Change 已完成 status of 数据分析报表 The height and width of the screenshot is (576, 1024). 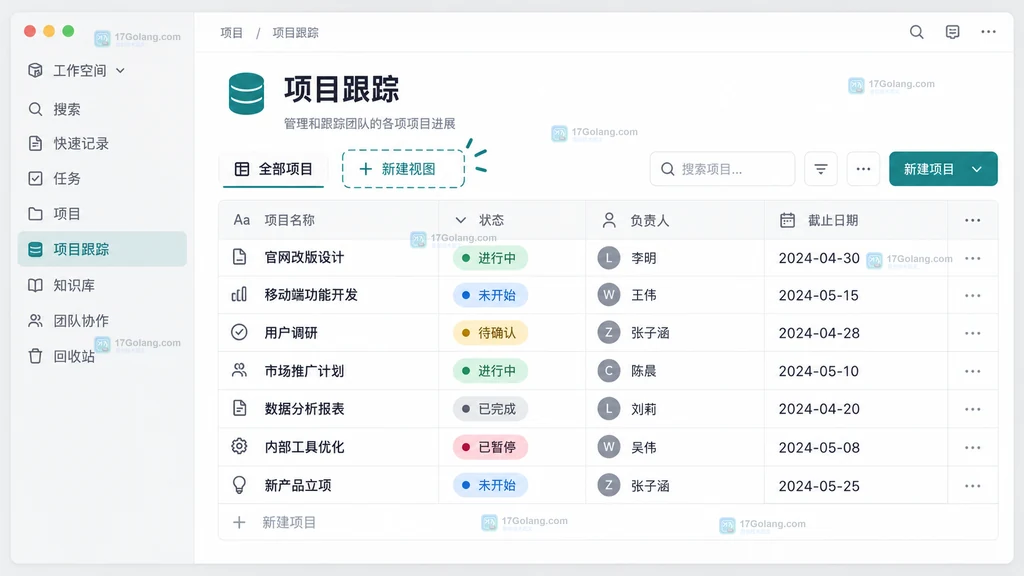pos(490,409)
